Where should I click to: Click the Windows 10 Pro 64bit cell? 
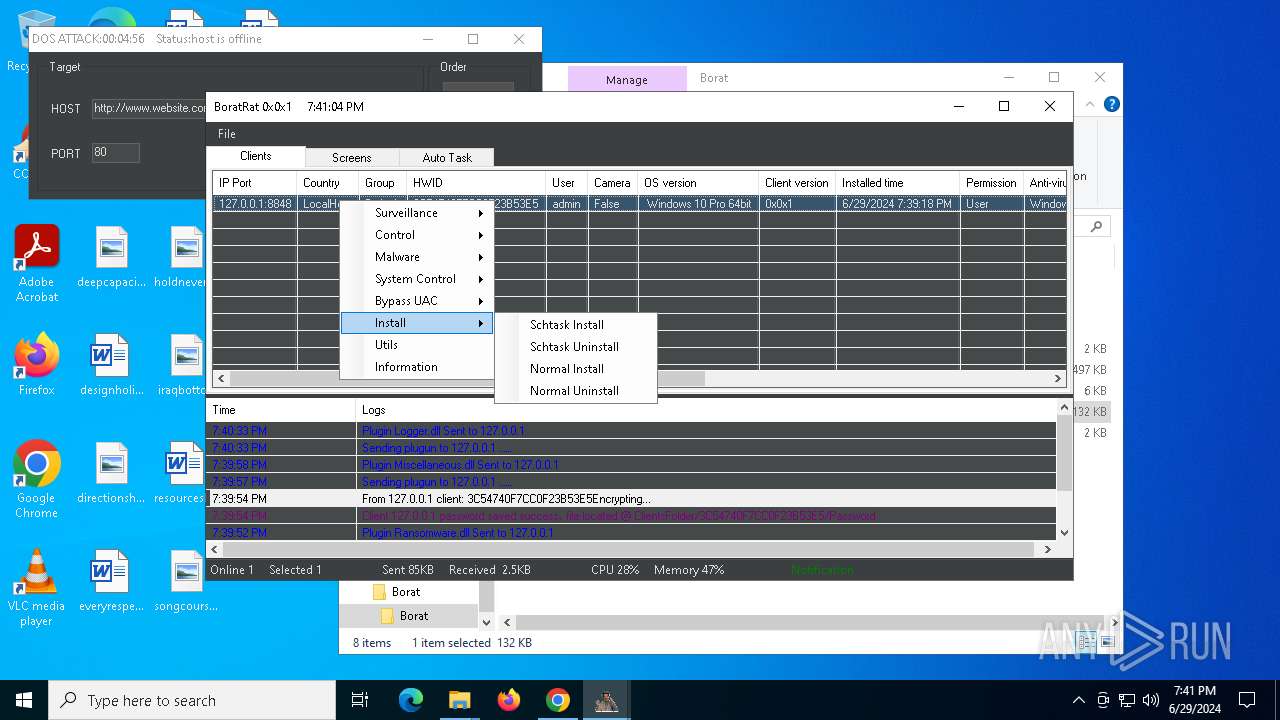[698, 204]
